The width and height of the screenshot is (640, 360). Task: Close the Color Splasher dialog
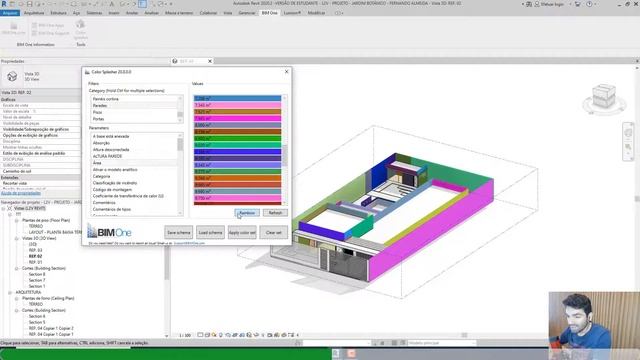287,72
